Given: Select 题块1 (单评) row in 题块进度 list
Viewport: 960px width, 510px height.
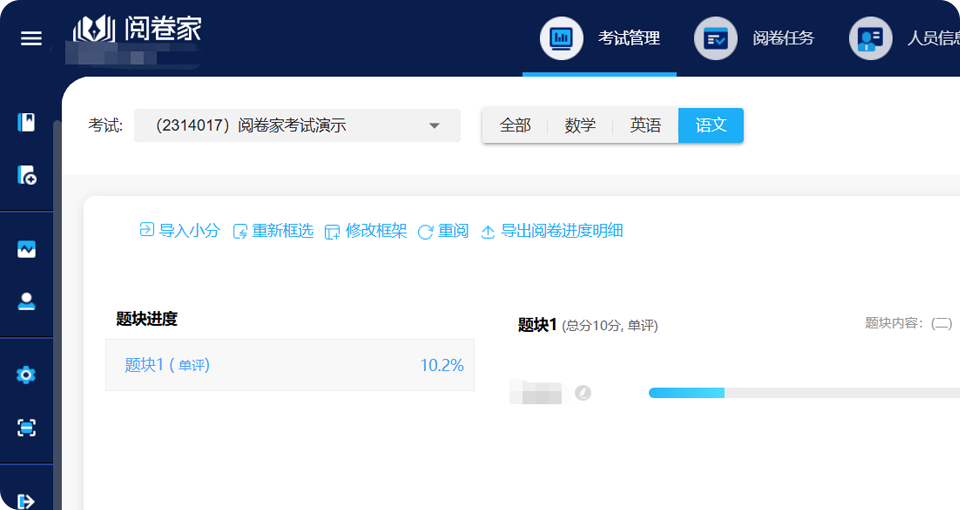Looking at the screenshot, I should click(290, 365).
